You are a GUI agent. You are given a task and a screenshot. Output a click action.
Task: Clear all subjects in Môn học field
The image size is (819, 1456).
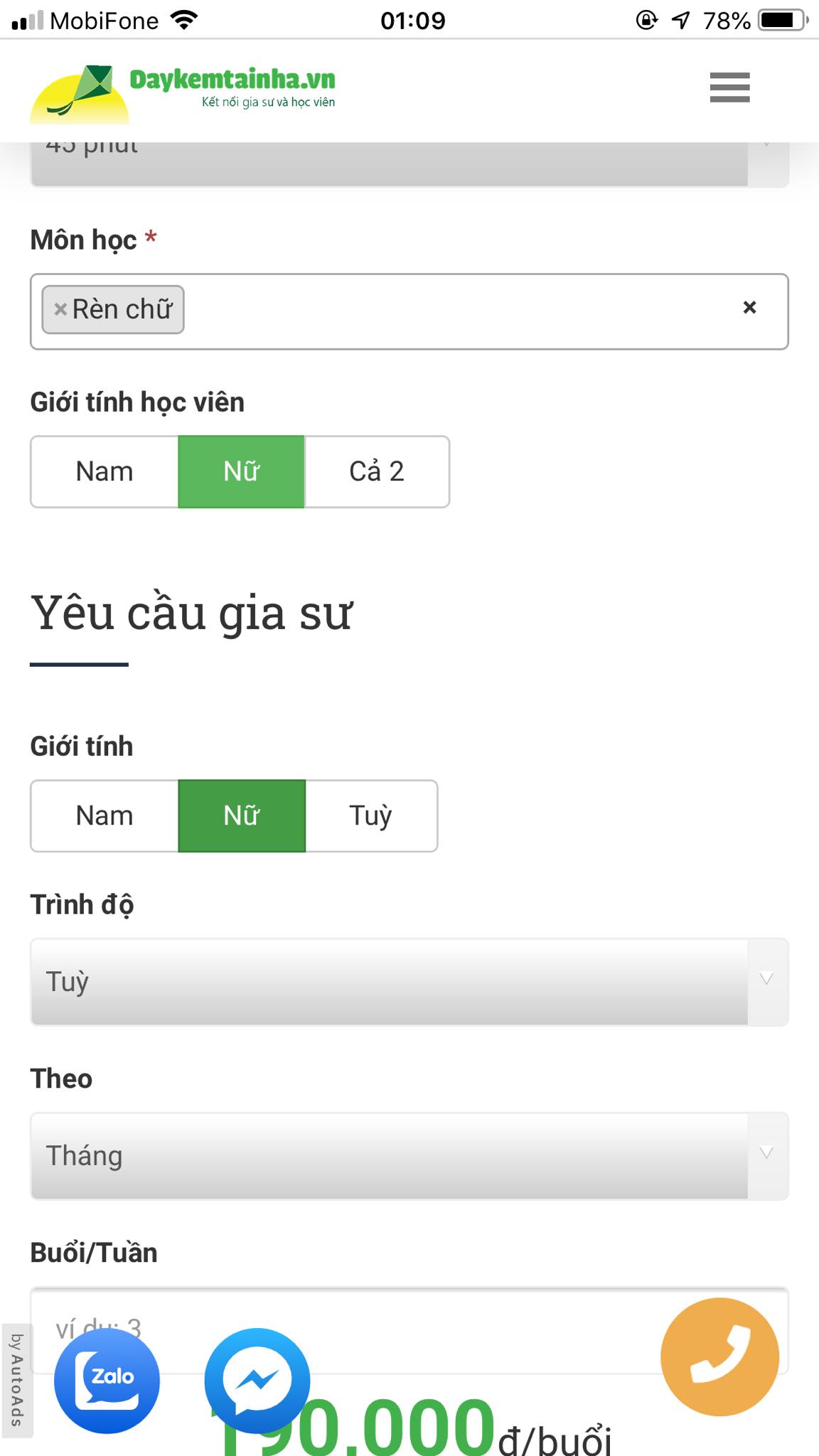click(x=749, y=308)
